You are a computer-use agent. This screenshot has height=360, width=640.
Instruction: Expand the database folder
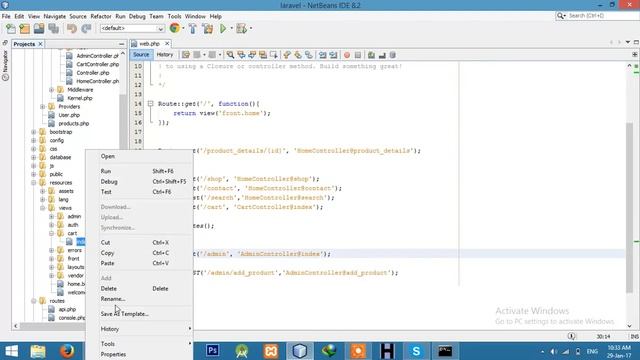(x=33, y=157)
